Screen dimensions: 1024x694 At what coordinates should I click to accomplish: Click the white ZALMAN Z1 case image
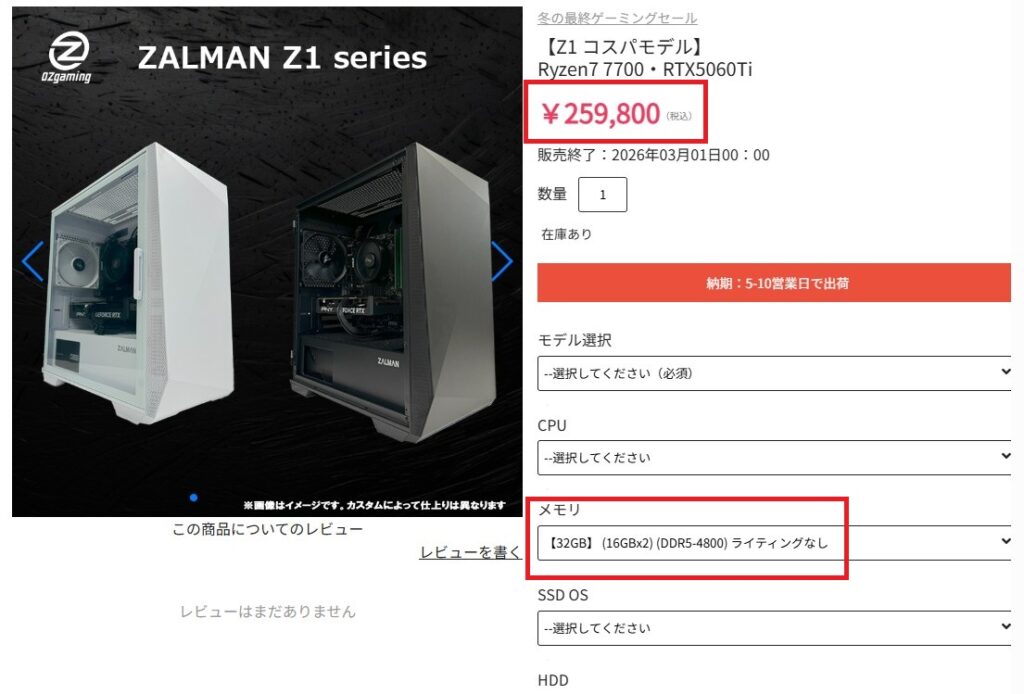click(138, 284)
